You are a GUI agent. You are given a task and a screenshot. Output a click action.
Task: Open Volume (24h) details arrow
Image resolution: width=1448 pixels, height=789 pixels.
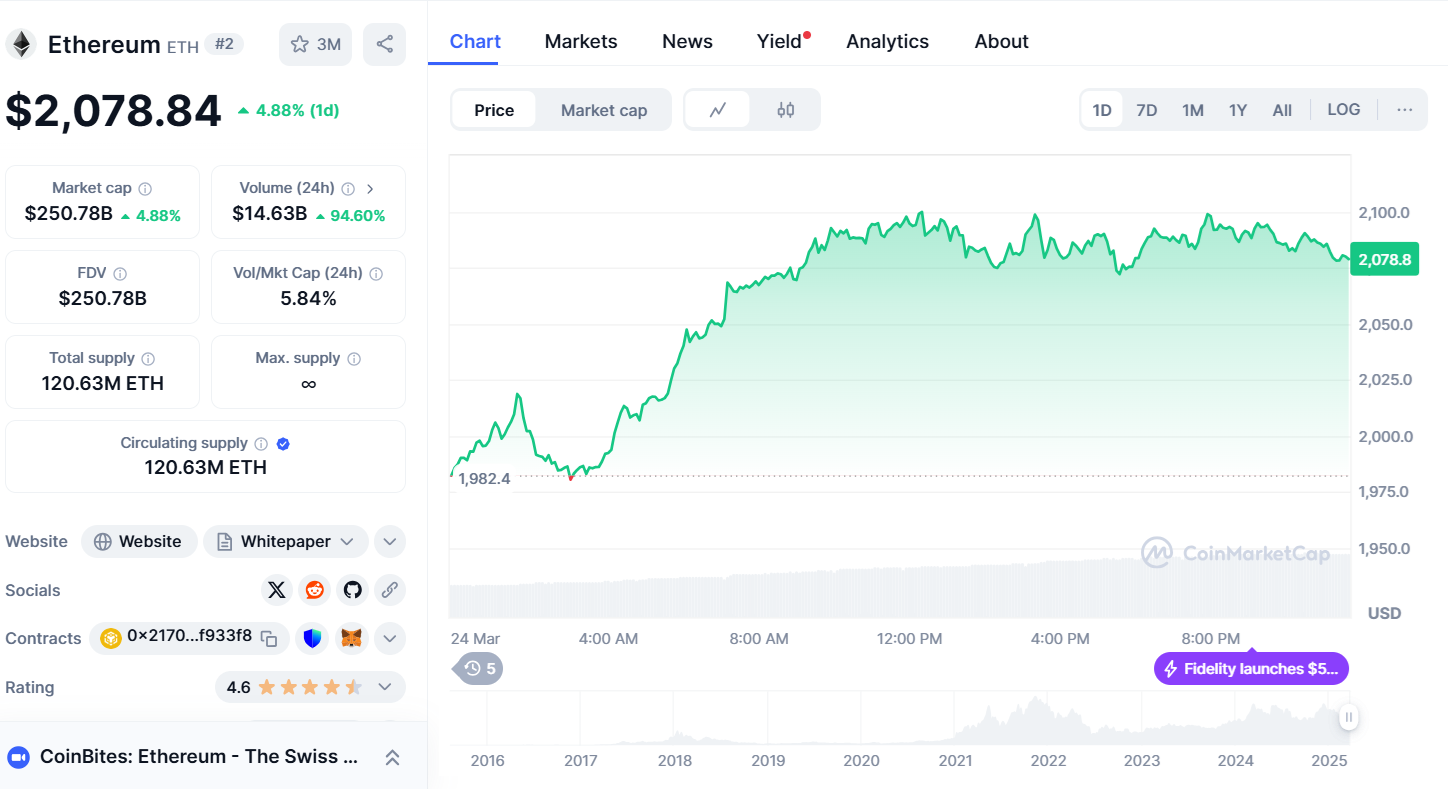[371, 188]
